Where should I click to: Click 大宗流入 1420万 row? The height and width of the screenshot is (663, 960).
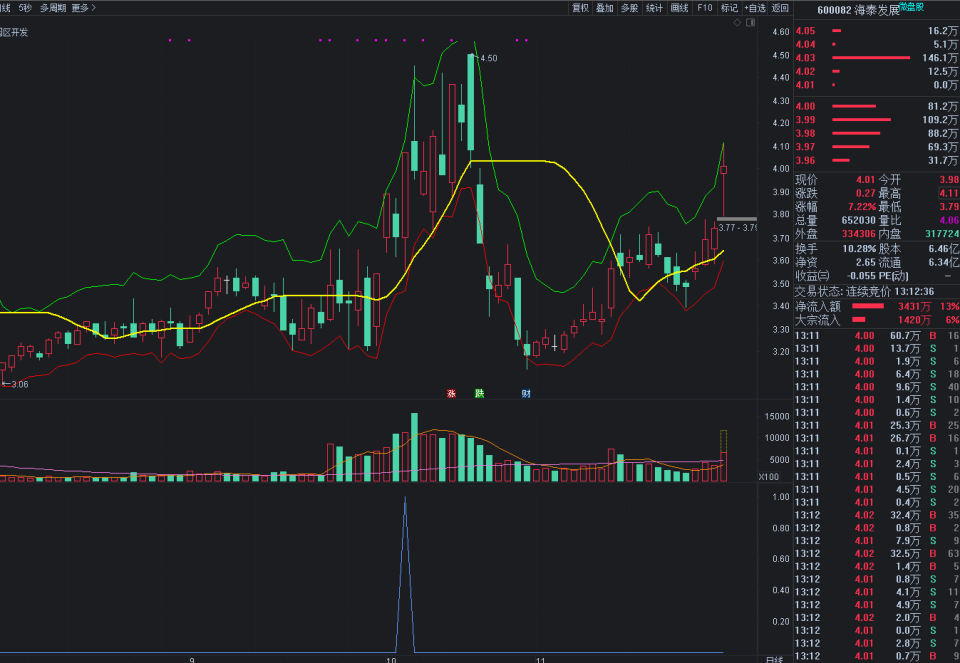pyautogui.click(x=877, y=320)
